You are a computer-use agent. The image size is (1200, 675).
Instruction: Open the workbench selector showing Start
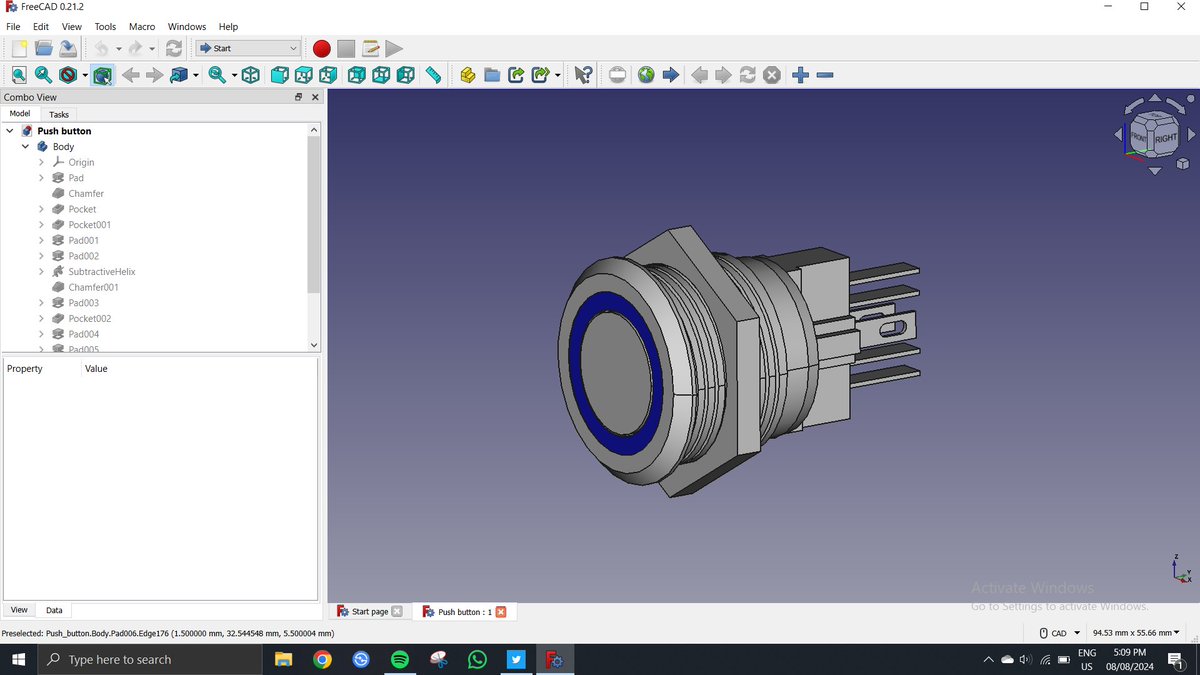(248, 48)
